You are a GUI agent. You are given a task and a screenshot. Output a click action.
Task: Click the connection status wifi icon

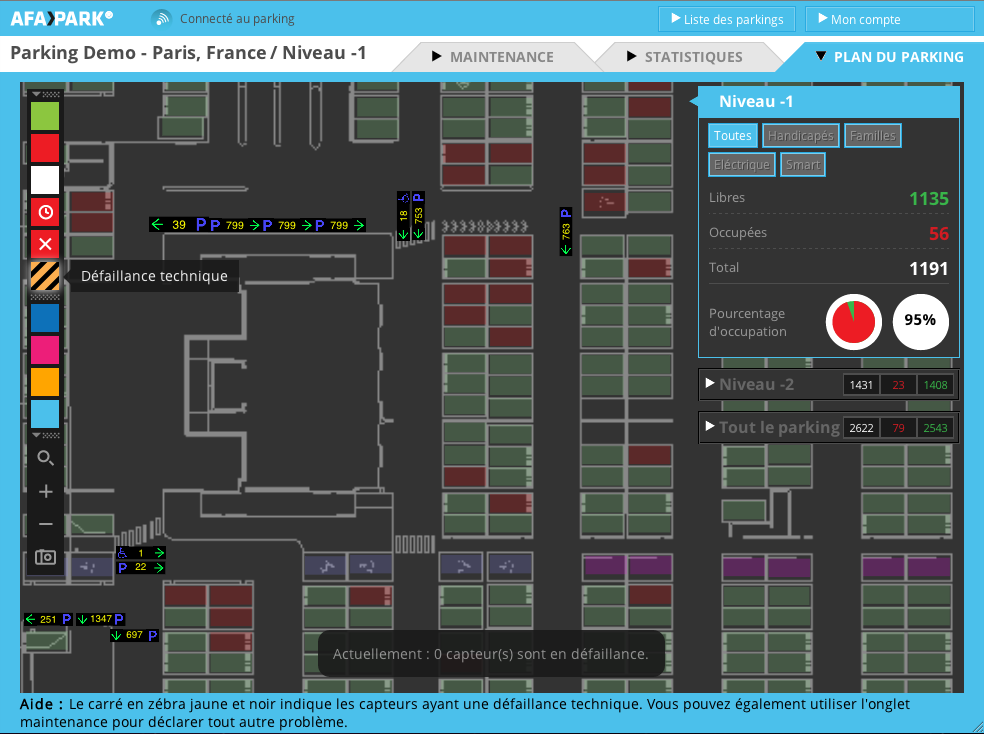click(161, 18)
